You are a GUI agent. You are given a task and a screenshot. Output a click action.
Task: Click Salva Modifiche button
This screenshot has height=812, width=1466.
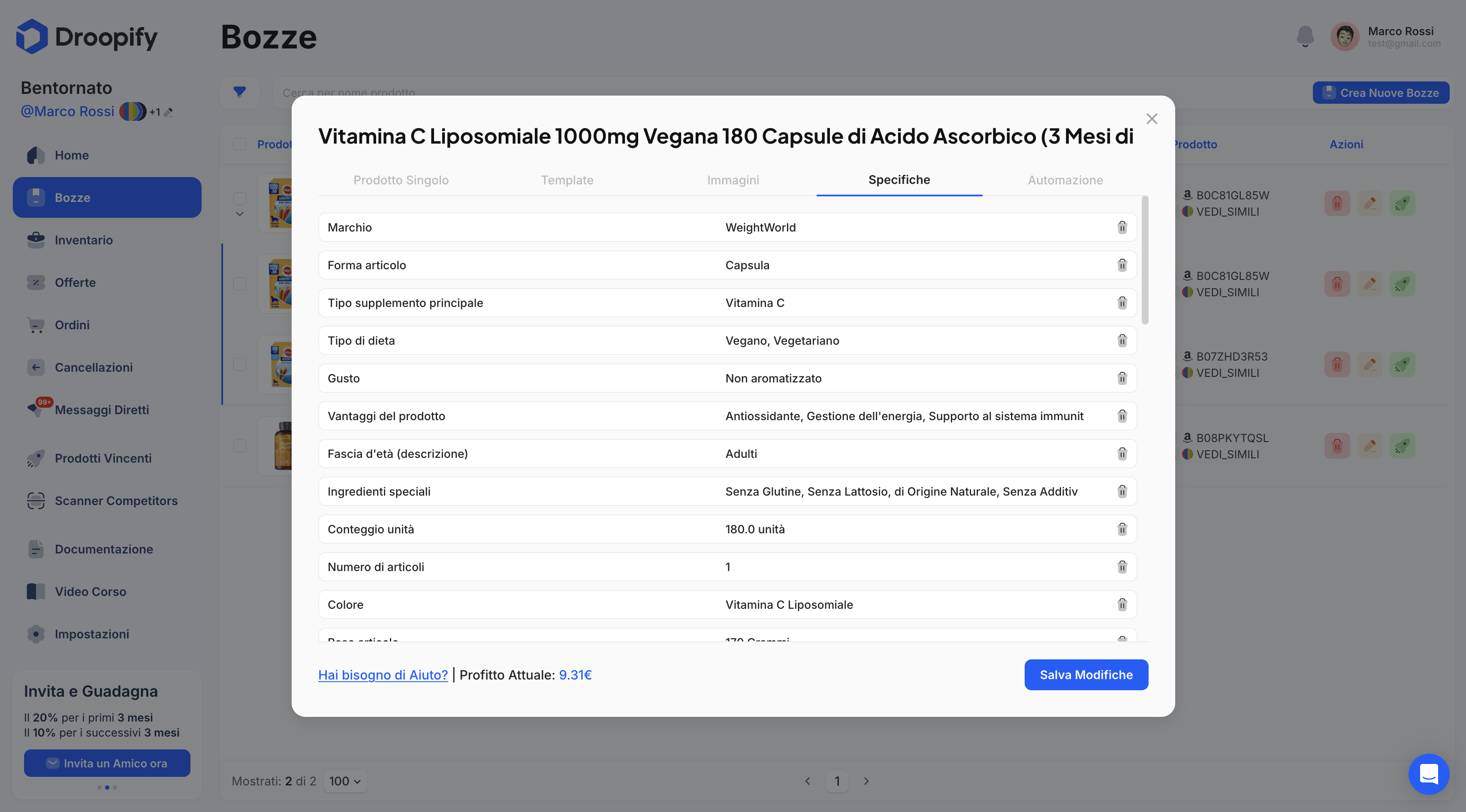1086,674
